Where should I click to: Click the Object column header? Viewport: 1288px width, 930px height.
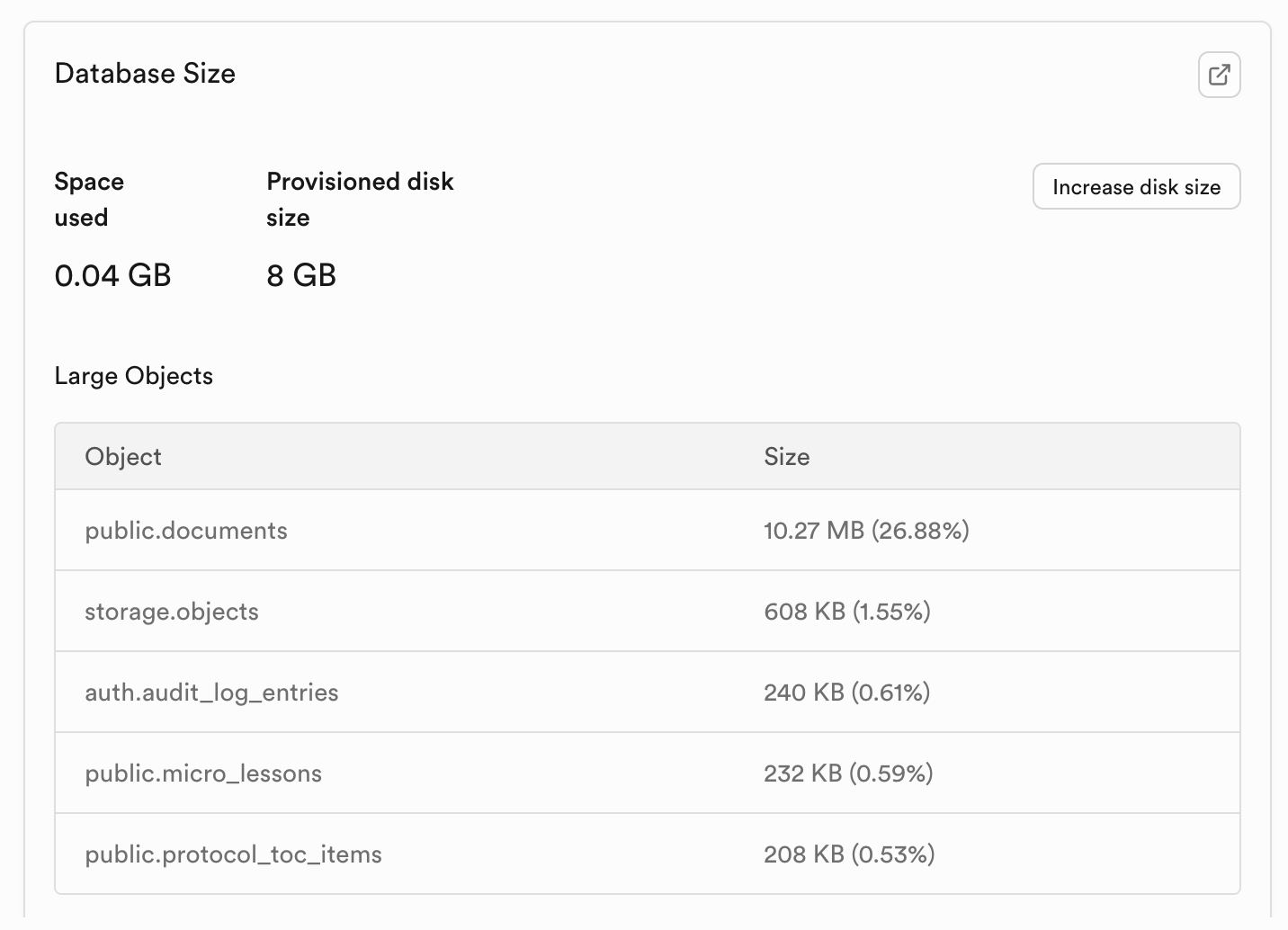(123, 457)
